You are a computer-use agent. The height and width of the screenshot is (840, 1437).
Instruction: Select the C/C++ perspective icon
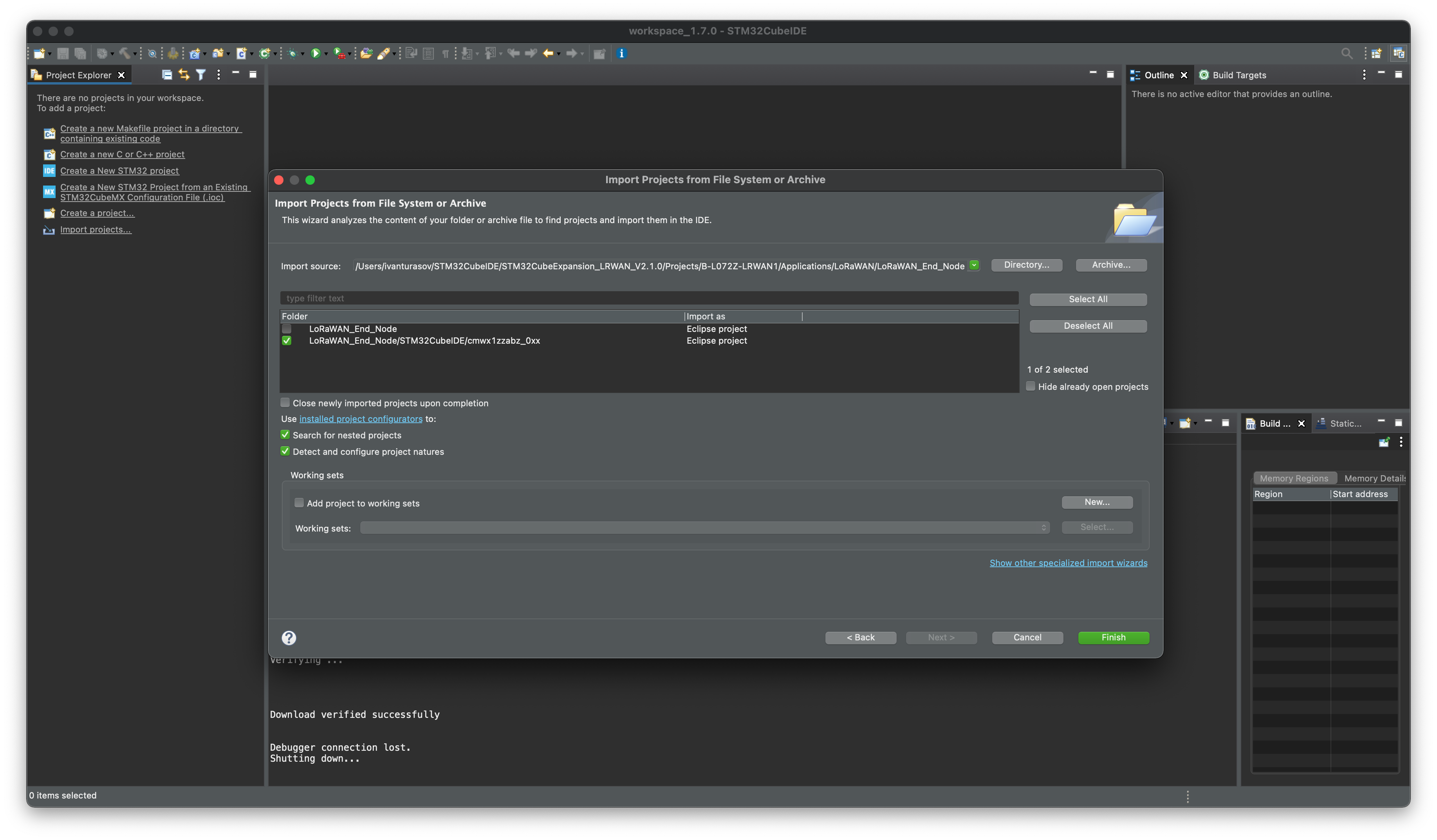pyautogui.click(x=1398, y=54)
